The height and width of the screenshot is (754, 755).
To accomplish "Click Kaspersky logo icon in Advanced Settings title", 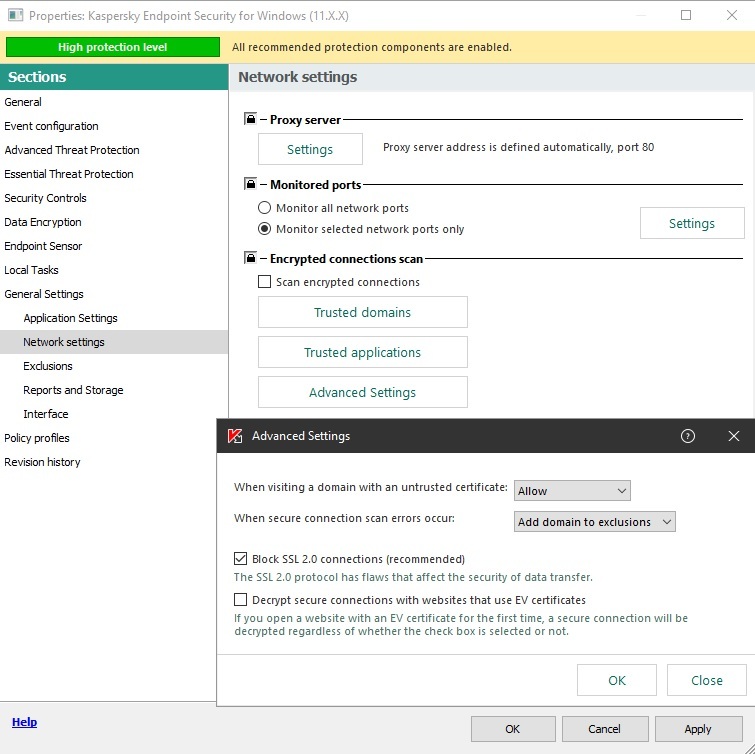I will (x=235, y=436).
